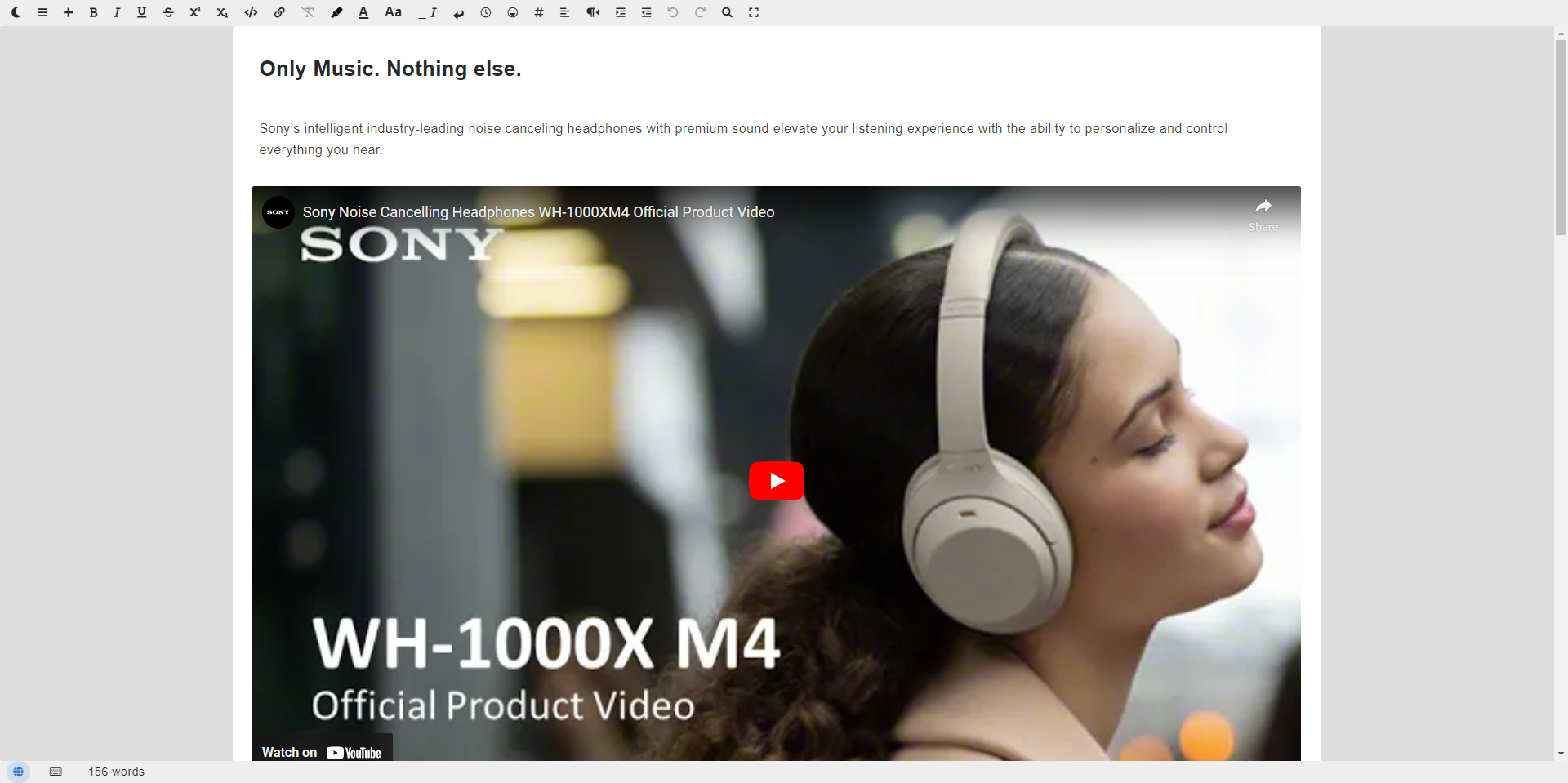Decrease indent
Image resolution: width=1568 pixels, height=783 pixels.
coord(647,12)
